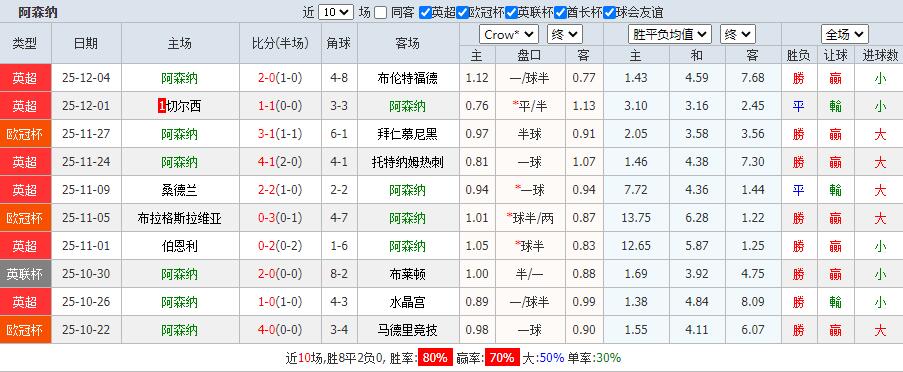
Task: Click the 2-2(1-0) score versus 桑德兰
Action: point(280,190)
